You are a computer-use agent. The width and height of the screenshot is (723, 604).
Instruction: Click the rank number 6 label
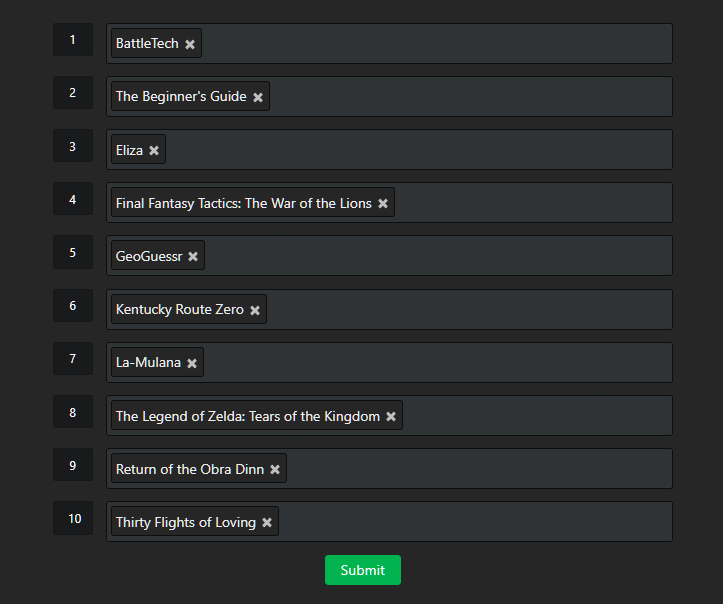[73, 306]
